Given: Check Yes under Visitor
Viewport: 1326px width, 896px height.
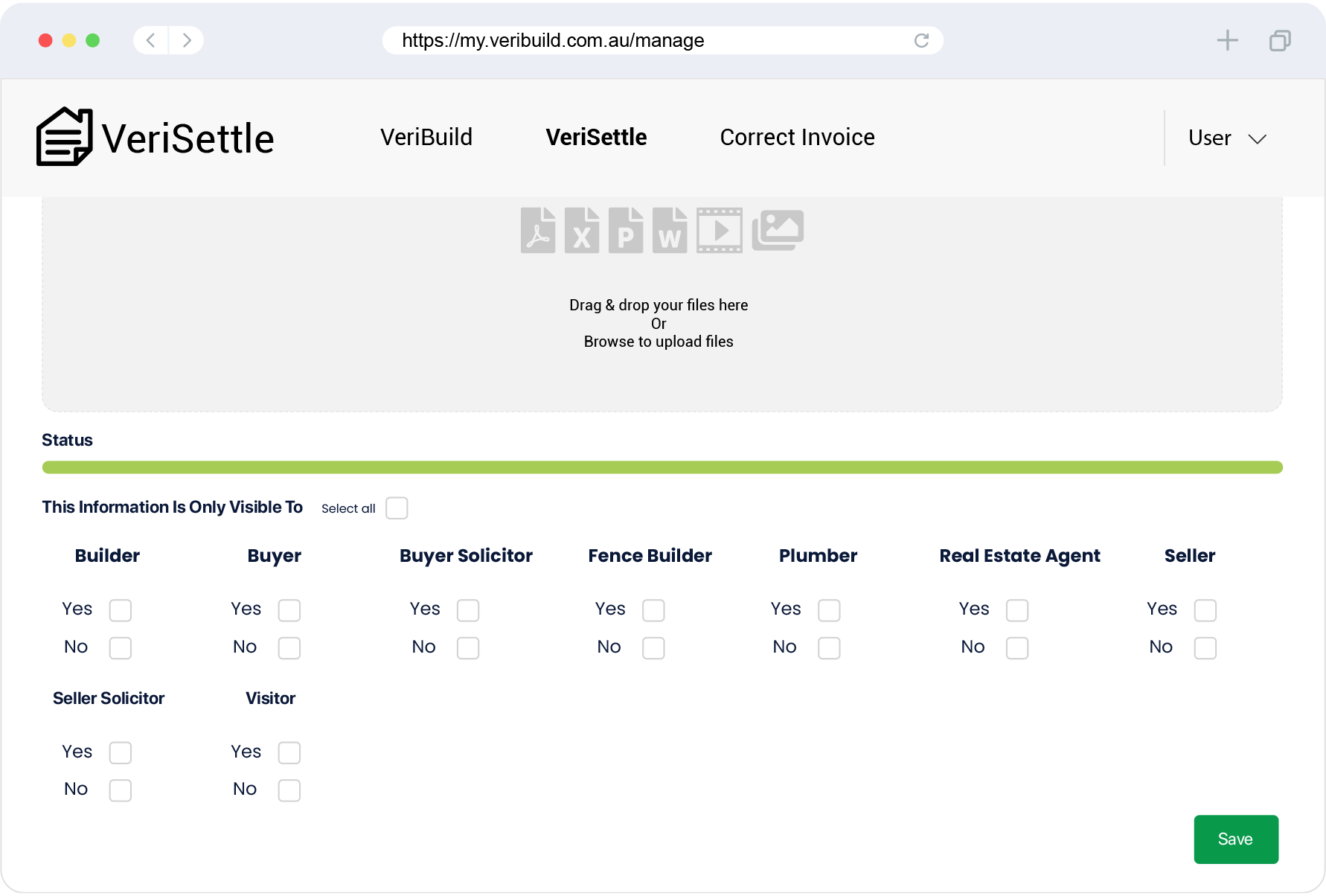Looking at the screenshot, I should 289,752.
